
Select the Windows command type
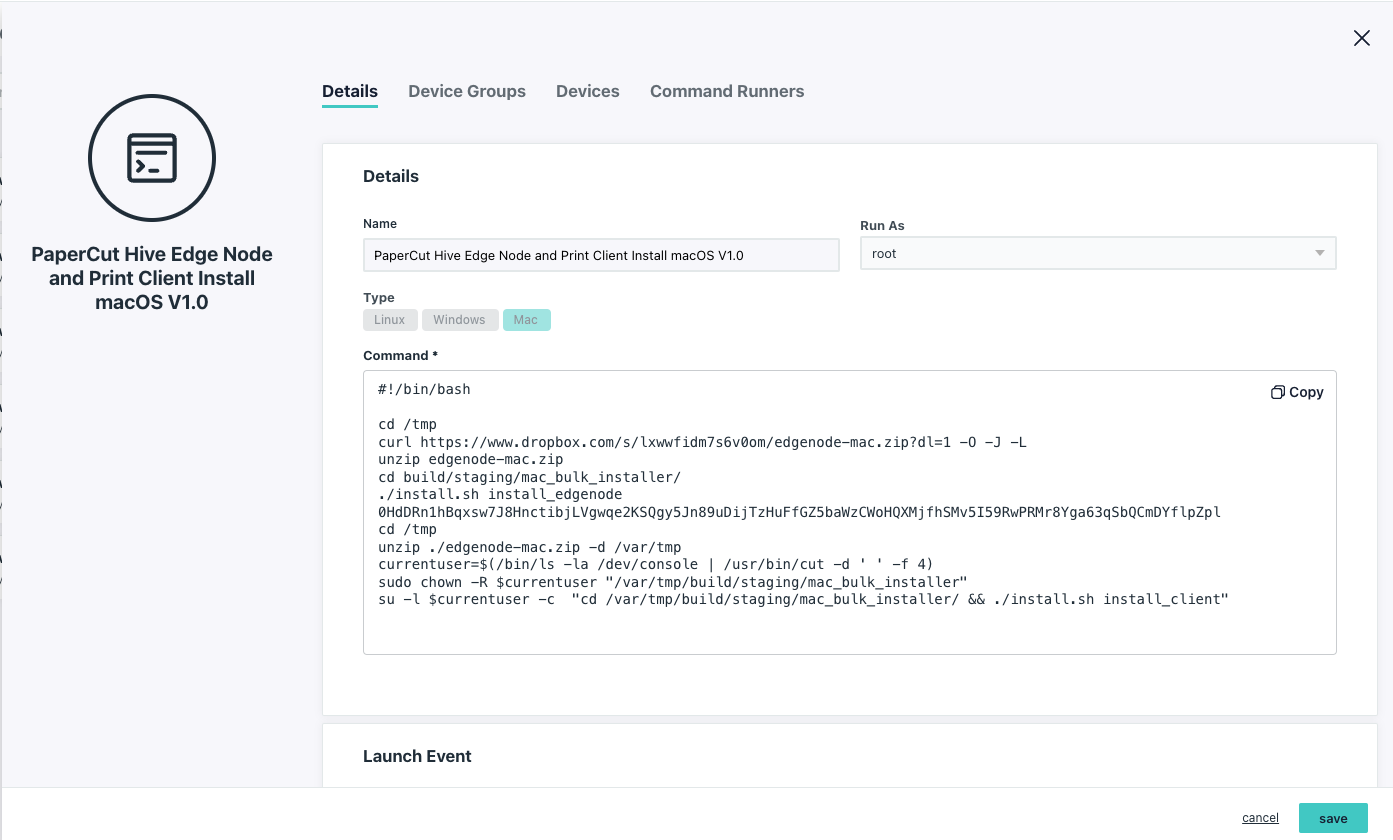coord(459,320)
